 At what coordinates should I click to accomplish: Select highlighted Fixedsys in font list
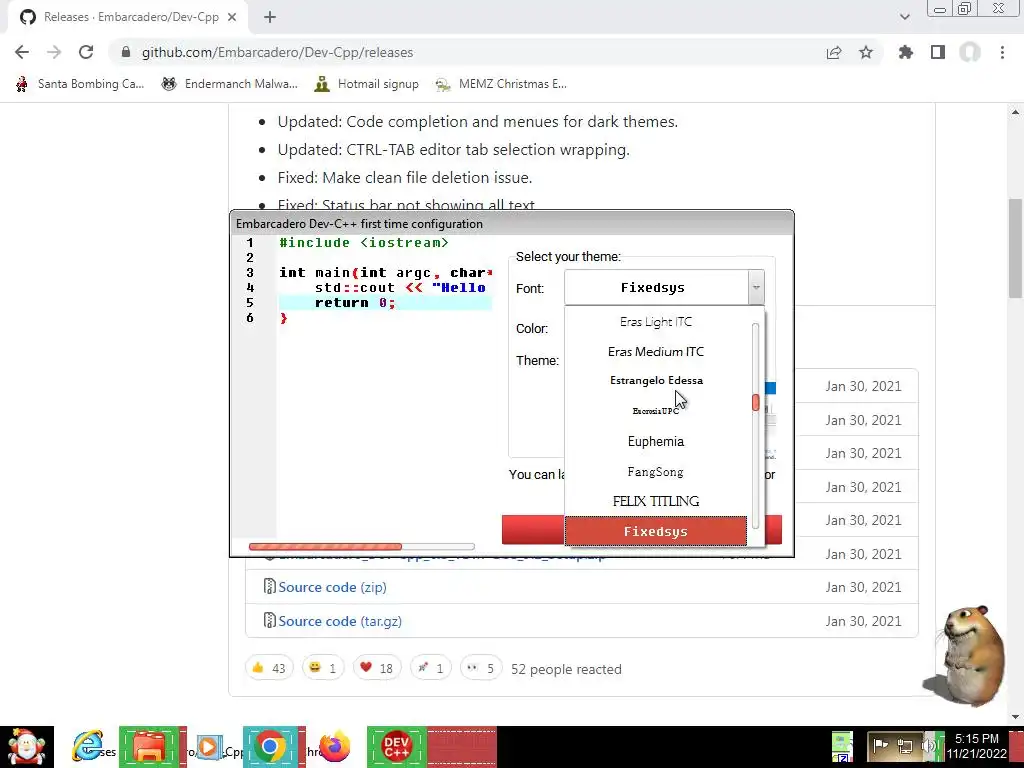(656, 531)
